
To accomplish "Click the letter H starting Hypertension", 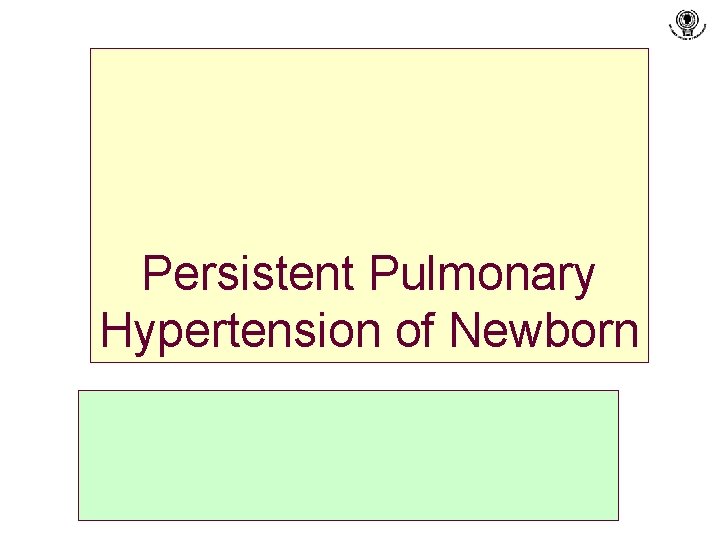I will click(x=116, y=330).
